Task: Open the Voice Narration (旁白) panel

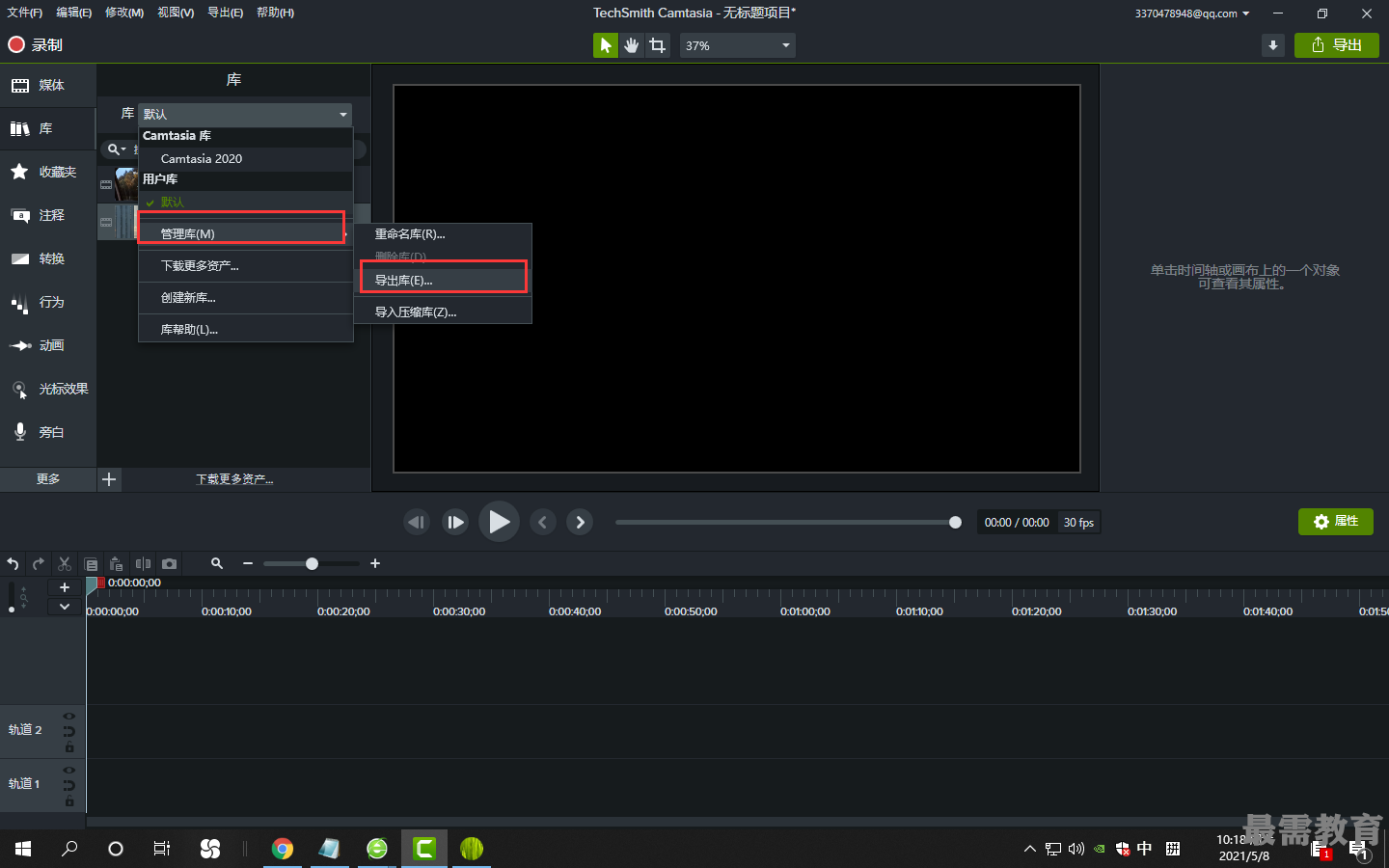Action: coord(48,432)
